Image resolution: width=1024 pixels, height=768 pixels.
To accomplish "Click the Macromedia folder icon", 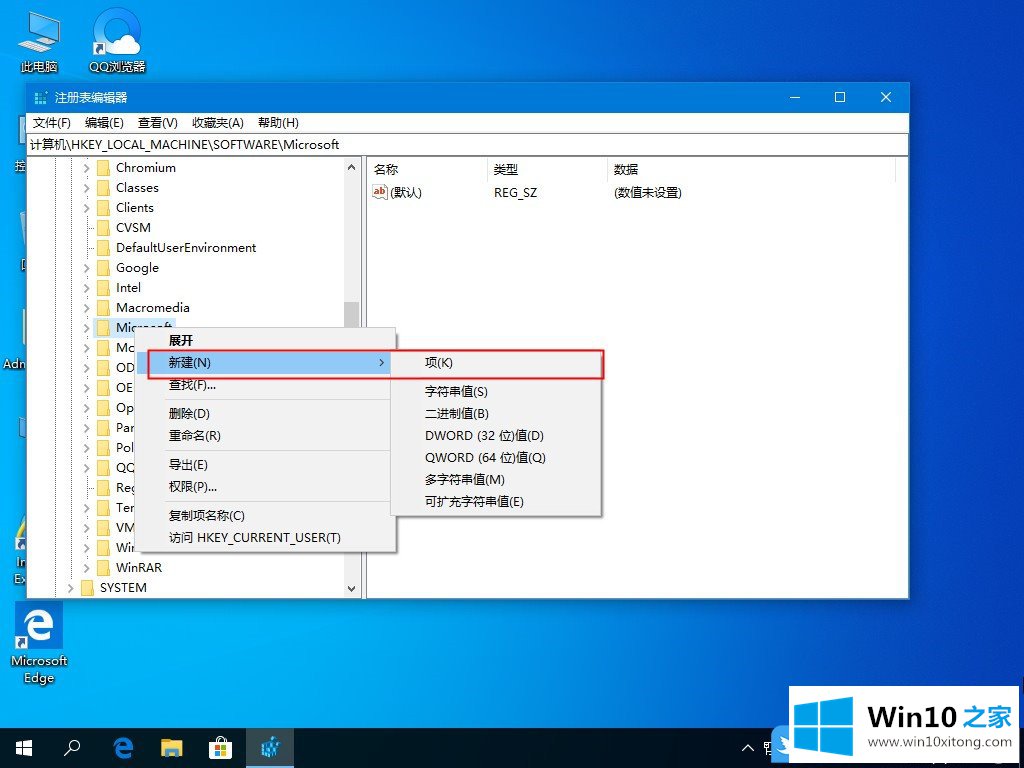I will [x=103, y=308].
